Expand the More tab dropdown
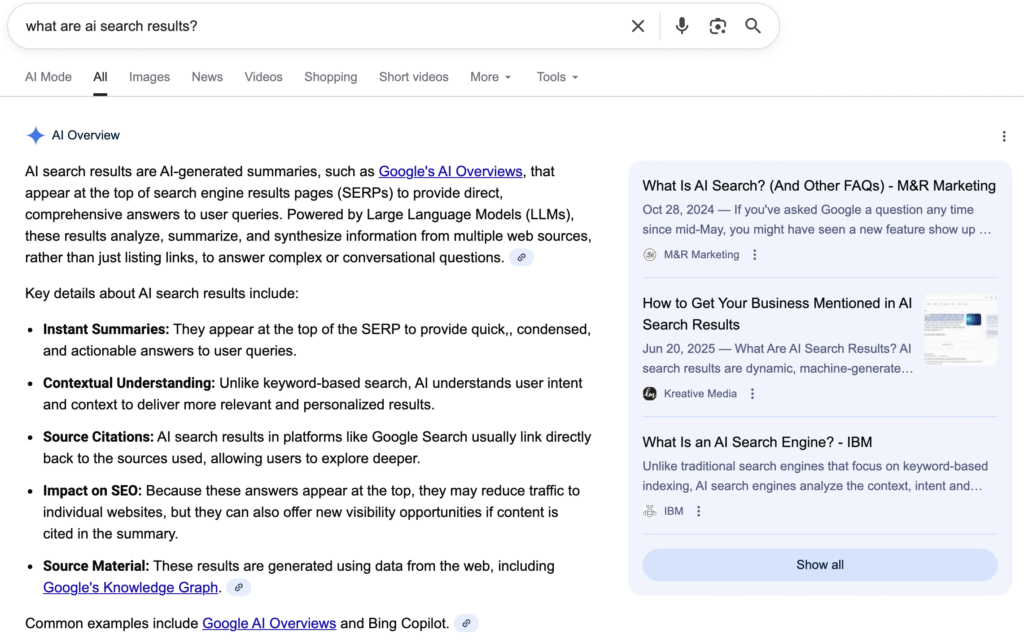Viewport: 1024px width, 643px height. click(x=490, y=77)
